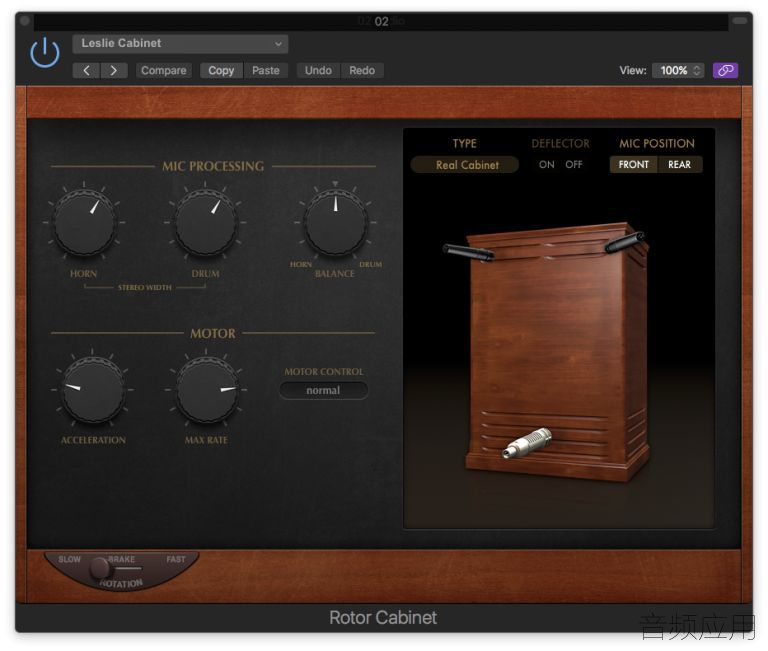The height and width of the screenshot is (651, 768).
Task: Click the right horn microphone on cabinet
Action: (x=624, y=242)
